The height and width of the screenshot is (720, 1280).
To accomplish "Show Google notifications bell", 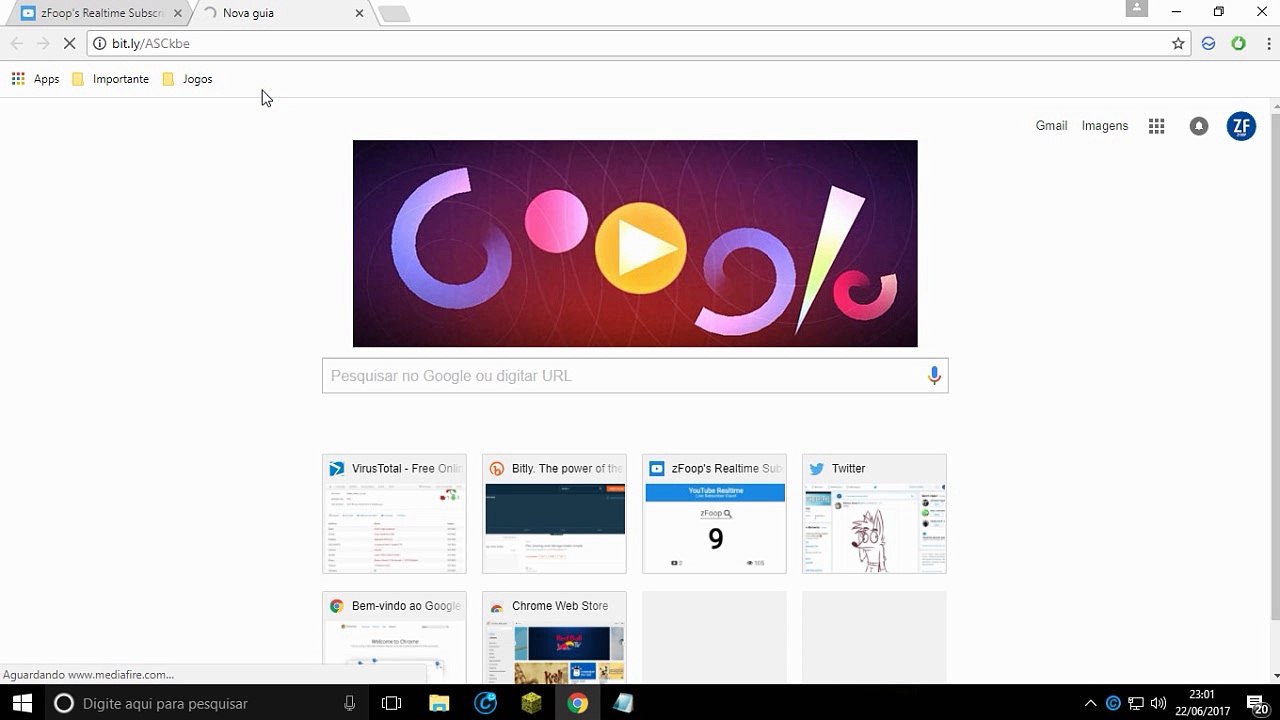I will pos(1198,126).
